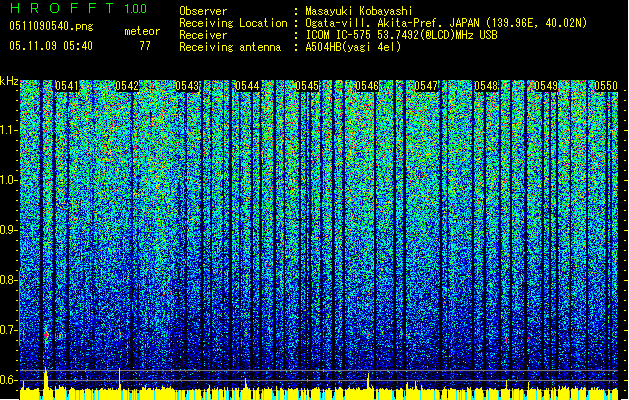
Task: Click the 0550 time marker label
Action: tap(606, 86)
